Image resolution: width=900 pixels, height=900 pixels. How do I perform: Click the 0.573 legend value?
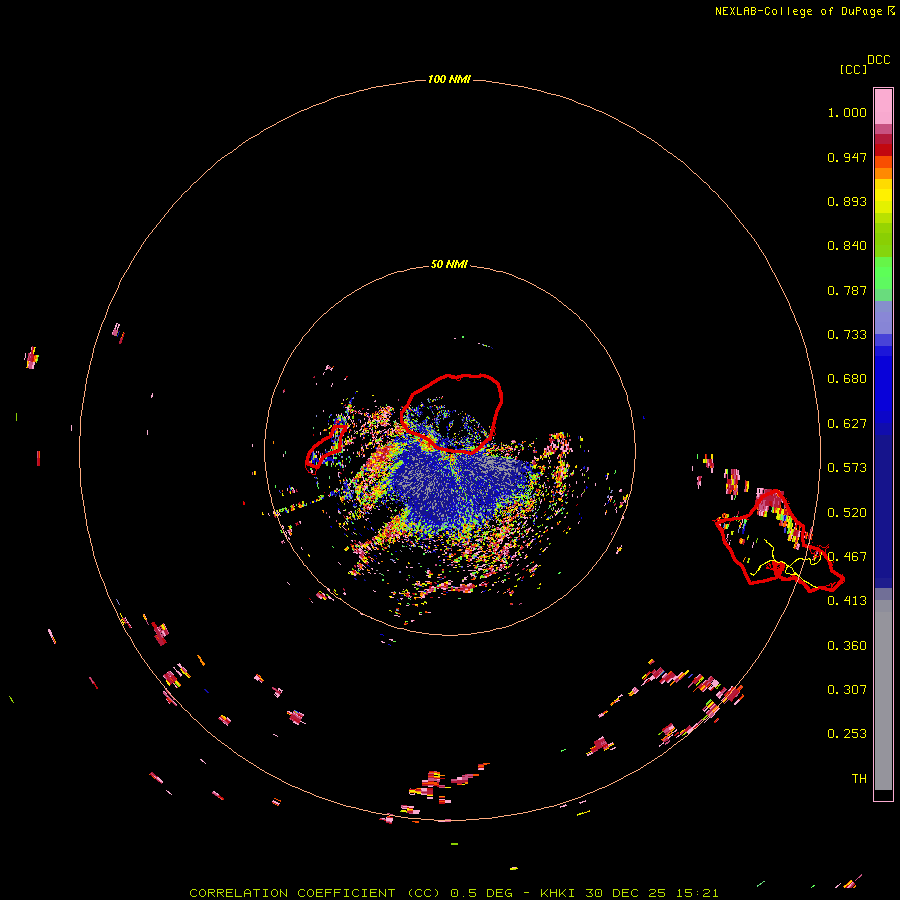847,468
